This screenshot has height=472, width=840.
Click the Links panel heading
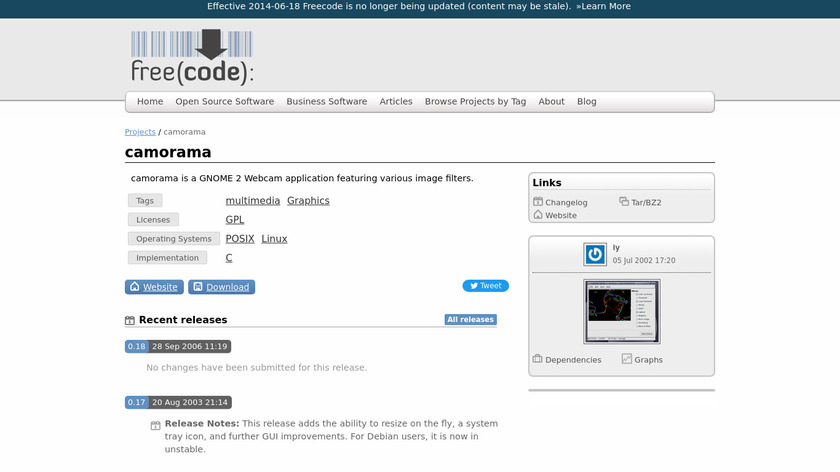point(547,183)
